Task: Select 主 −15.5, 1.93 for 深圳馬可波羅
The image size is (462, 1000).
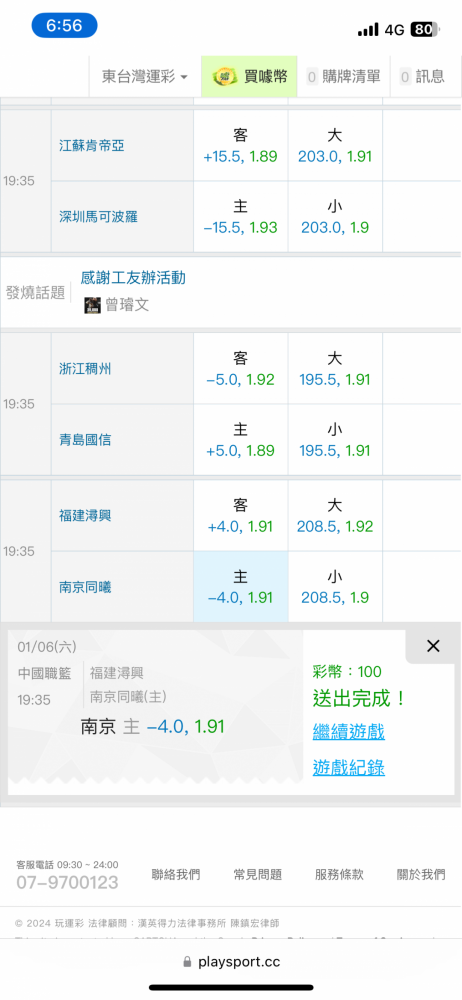Action: point(241,217)
